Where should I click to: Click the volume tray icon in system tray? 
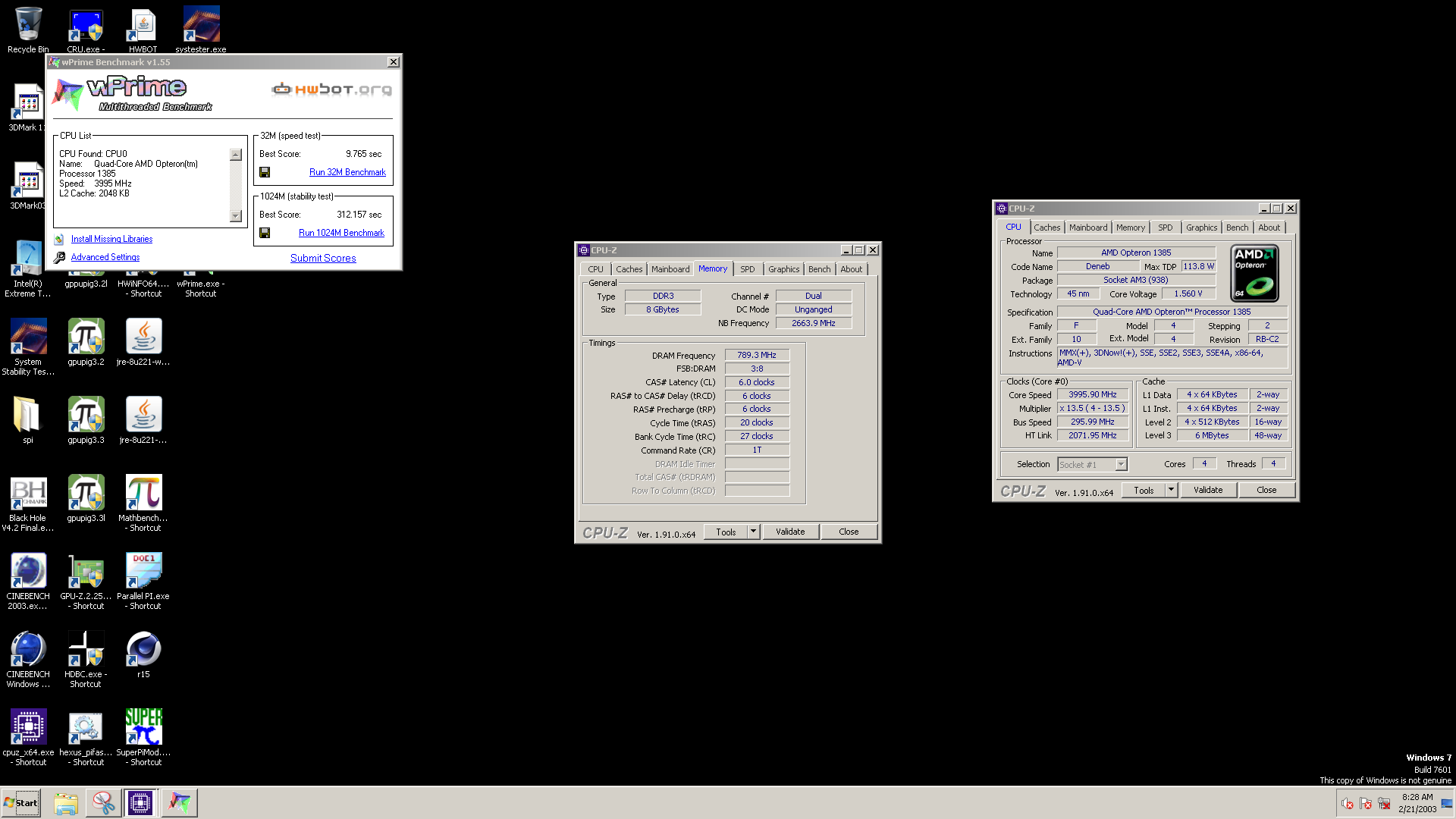(x=1348, y=803)
